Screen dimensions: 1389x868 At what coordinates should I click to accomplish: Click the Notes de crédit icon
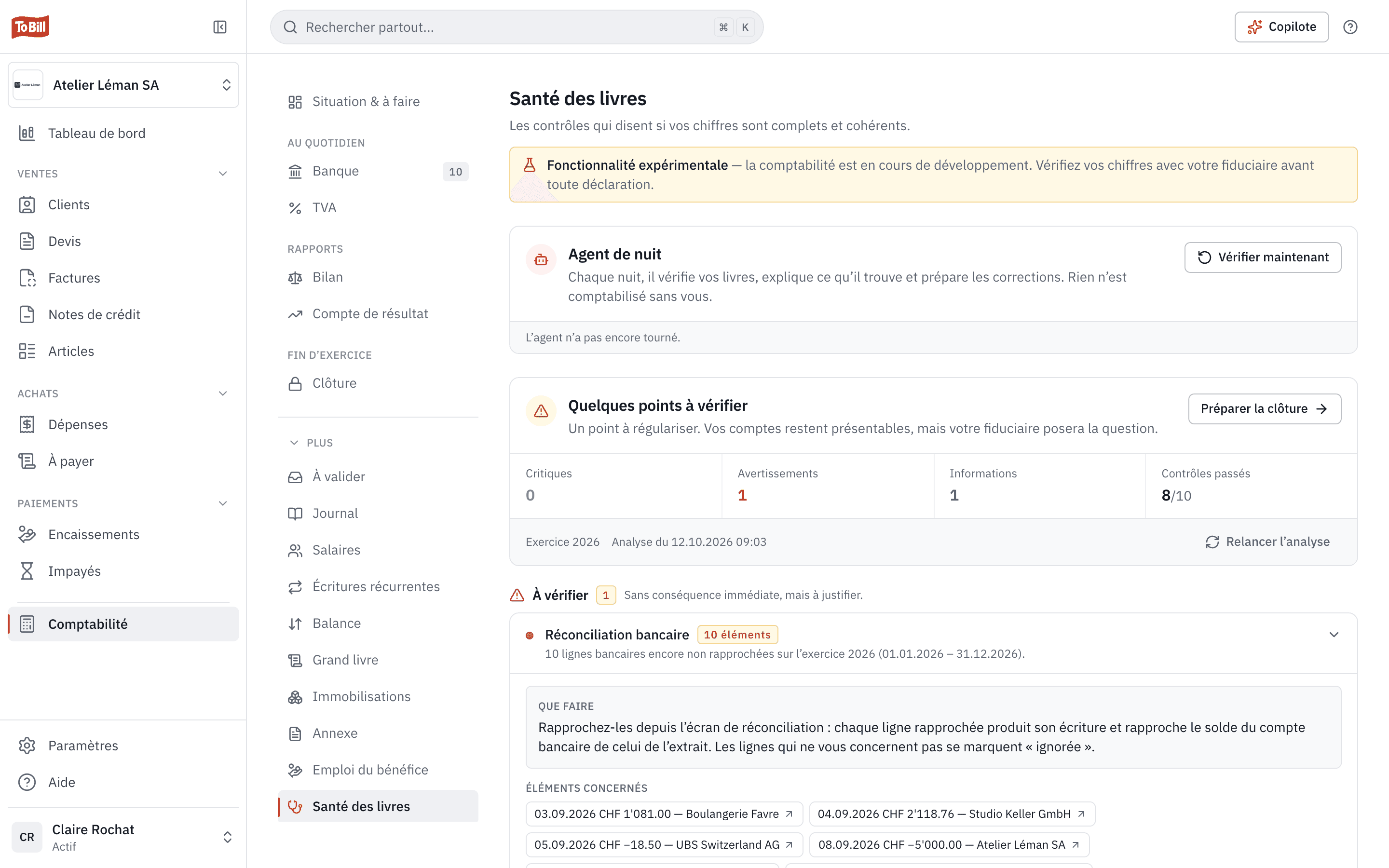27,314
